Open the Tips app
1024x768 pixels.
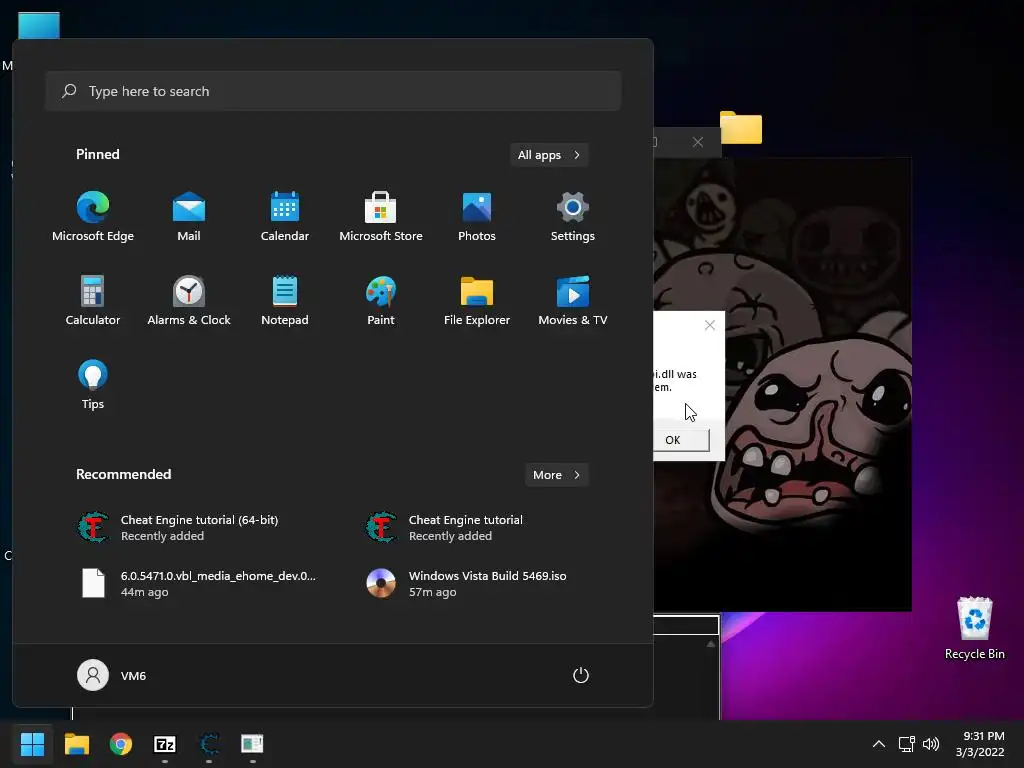pyautogui.click(x=93, y=385)
